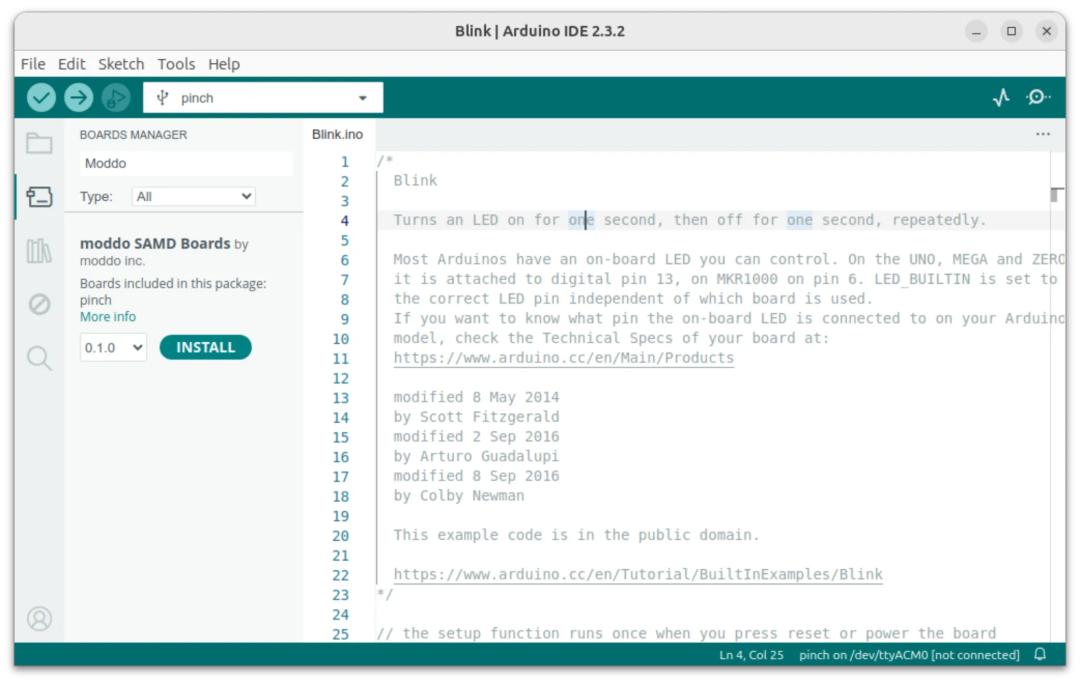
Task: Click the notifications bell in status bar
Action: (1040, 654)
